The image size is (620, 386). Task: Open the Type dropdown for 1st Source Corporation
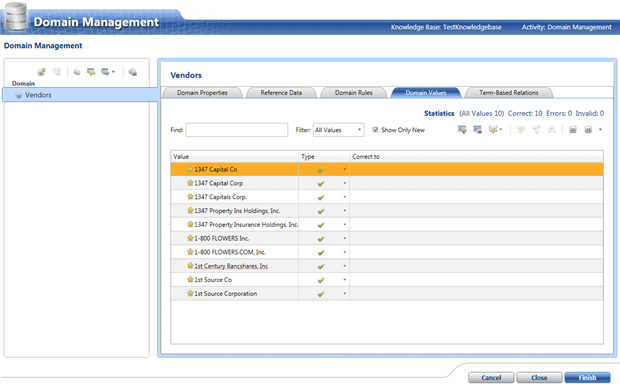click(x=344, y=294)
